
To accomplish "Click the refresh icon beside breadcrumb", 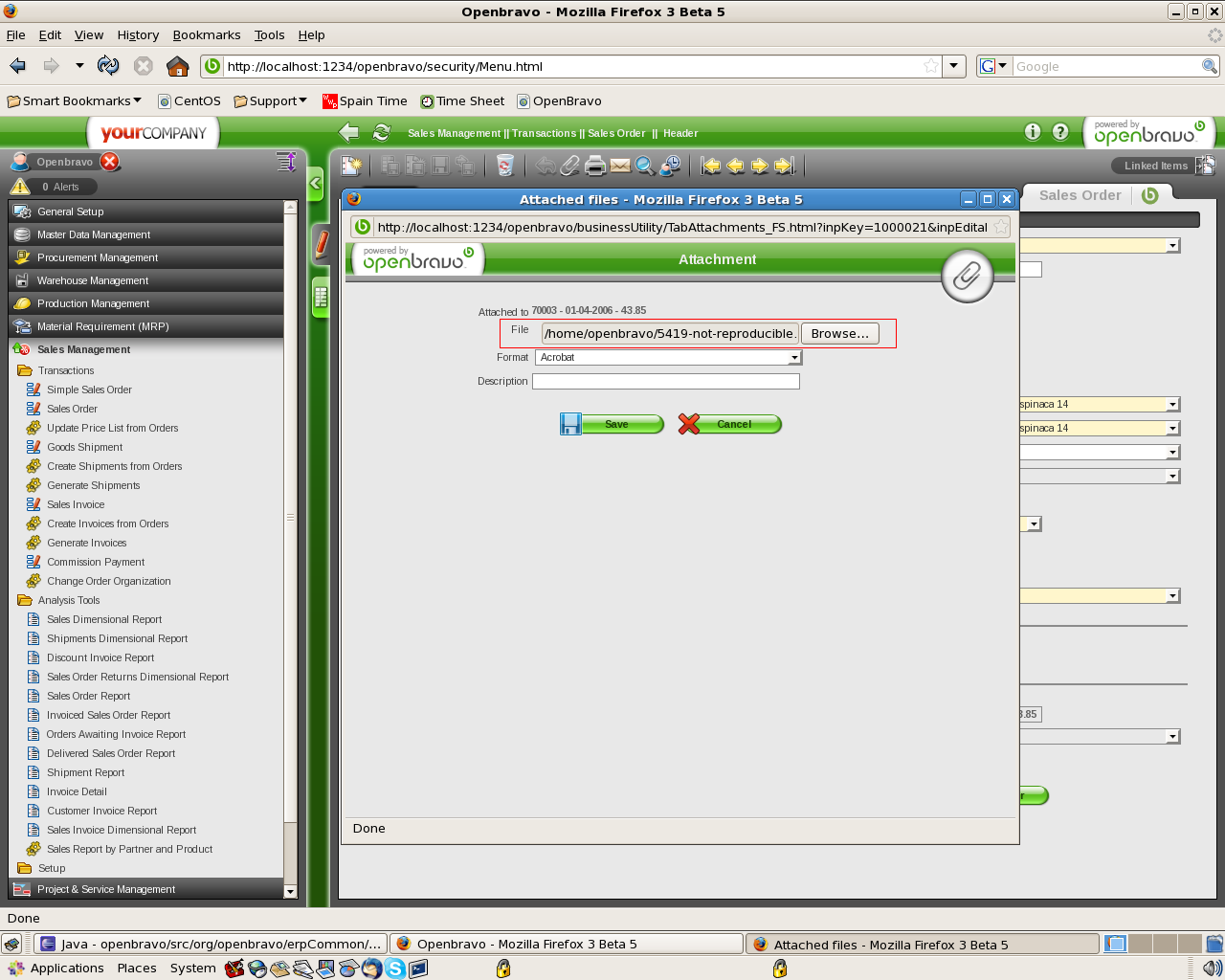I will point(381,133).
